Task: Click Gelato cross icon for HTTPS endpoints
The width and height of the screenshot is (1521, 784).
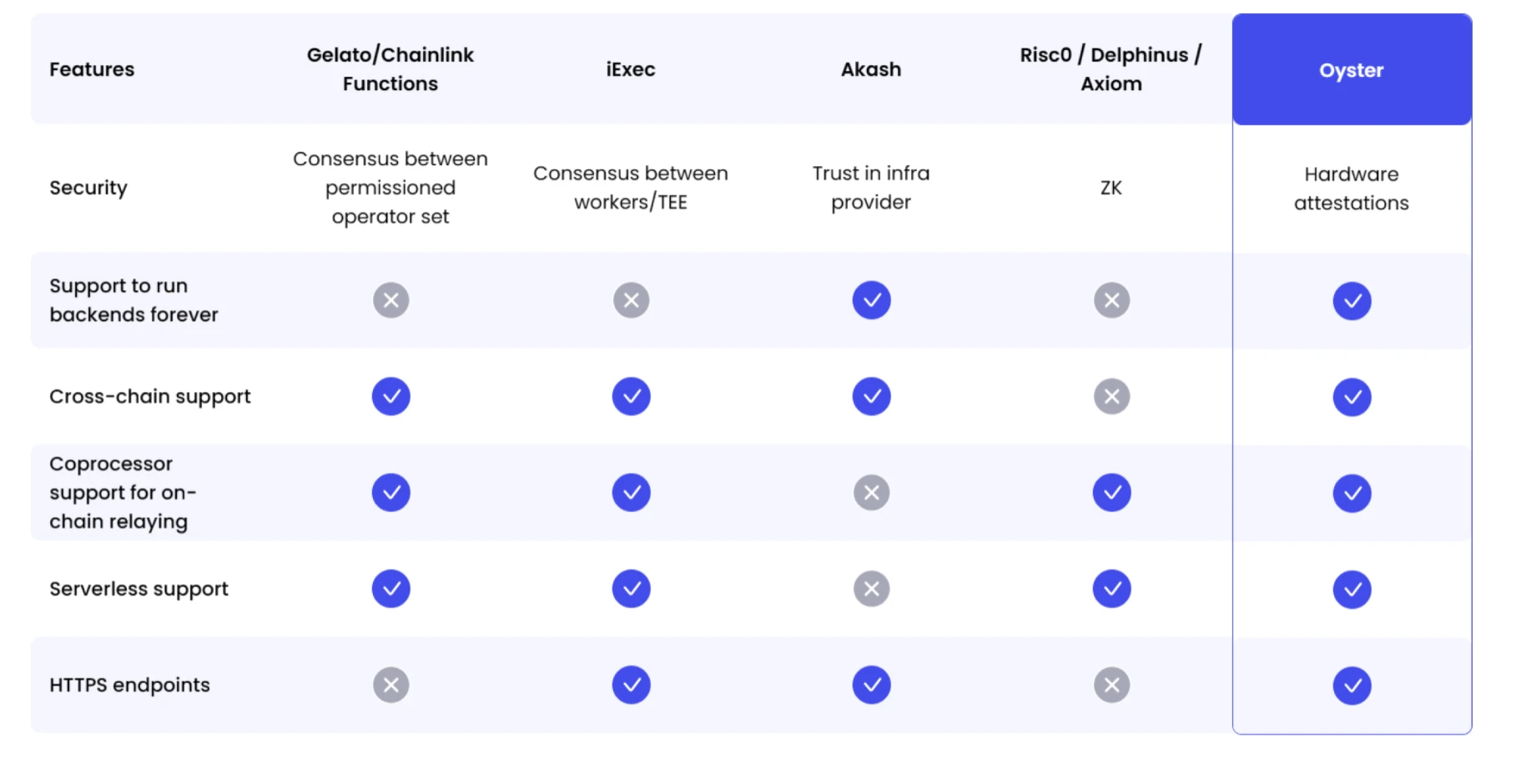Action: [x=390, y=686]
